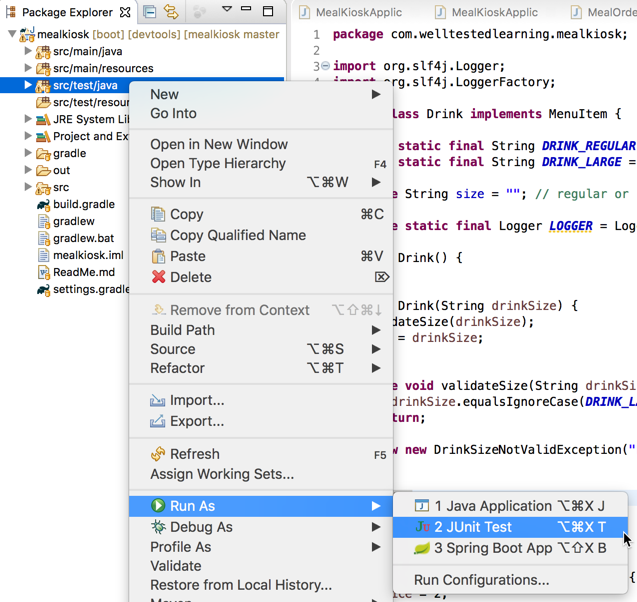The image size is (637, 602).
Task: Open Refactor submenu
Action: pyautogui.click(x=261, y=368)
